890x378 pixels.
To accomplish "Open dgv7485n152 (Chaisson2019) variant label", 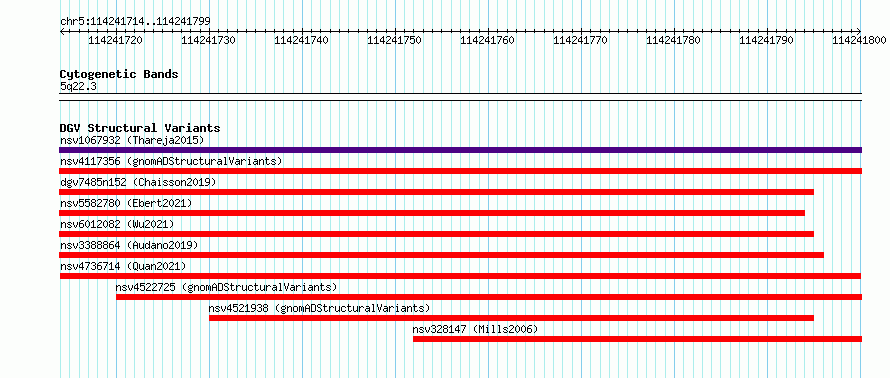I will (x=138, y=182).
